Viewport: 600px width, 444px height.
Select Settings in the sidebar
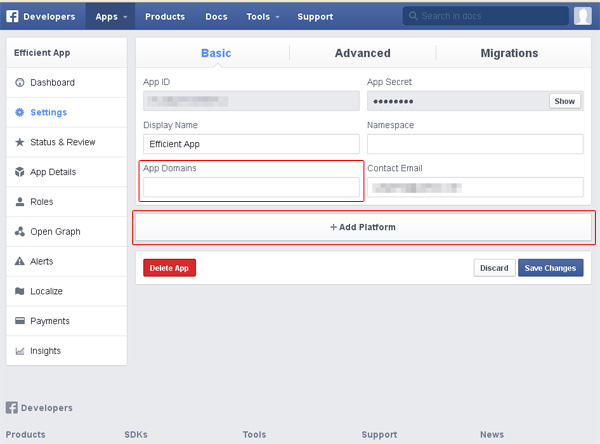[x=67, y=112]
